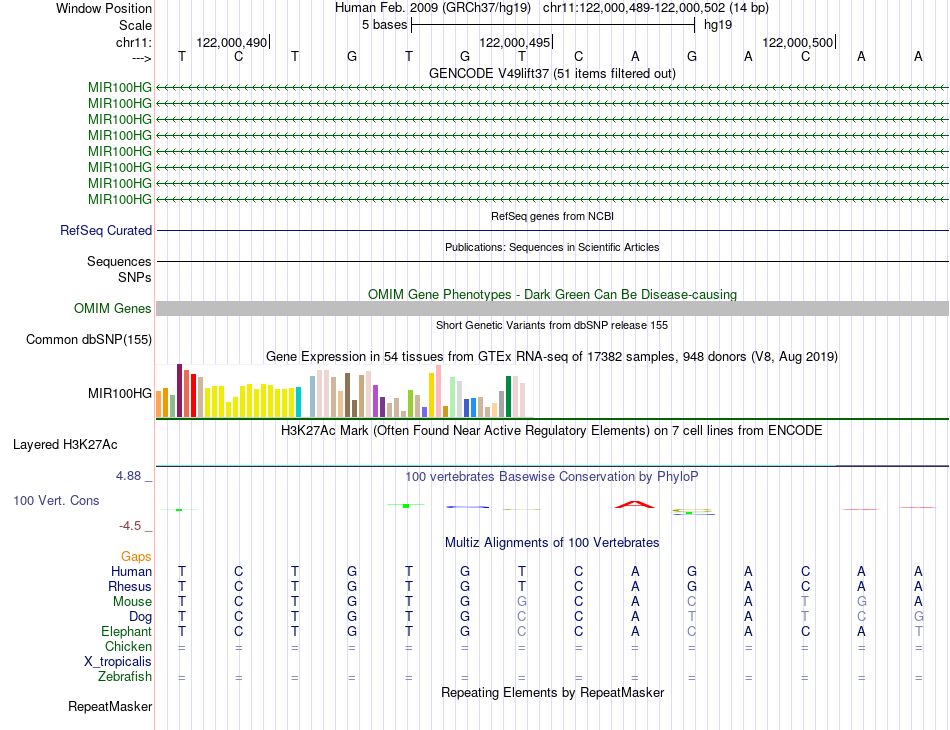Click the Mouse species label
950x730 pixels.
[x=132, y=602]
